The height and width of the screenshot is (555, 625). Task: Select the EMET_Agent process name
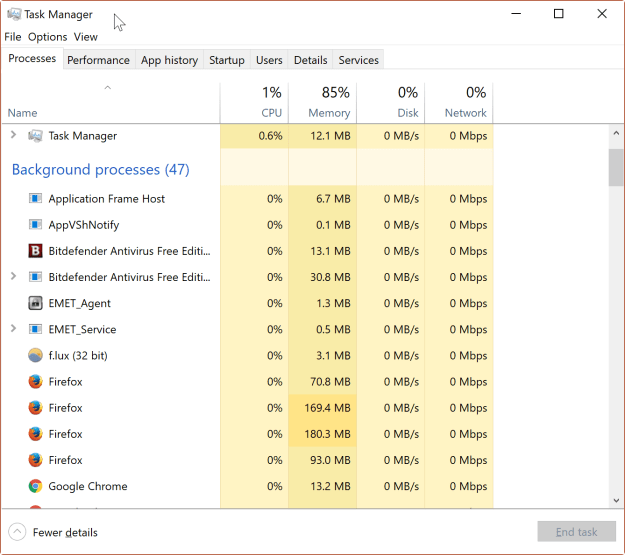point(79,304)
